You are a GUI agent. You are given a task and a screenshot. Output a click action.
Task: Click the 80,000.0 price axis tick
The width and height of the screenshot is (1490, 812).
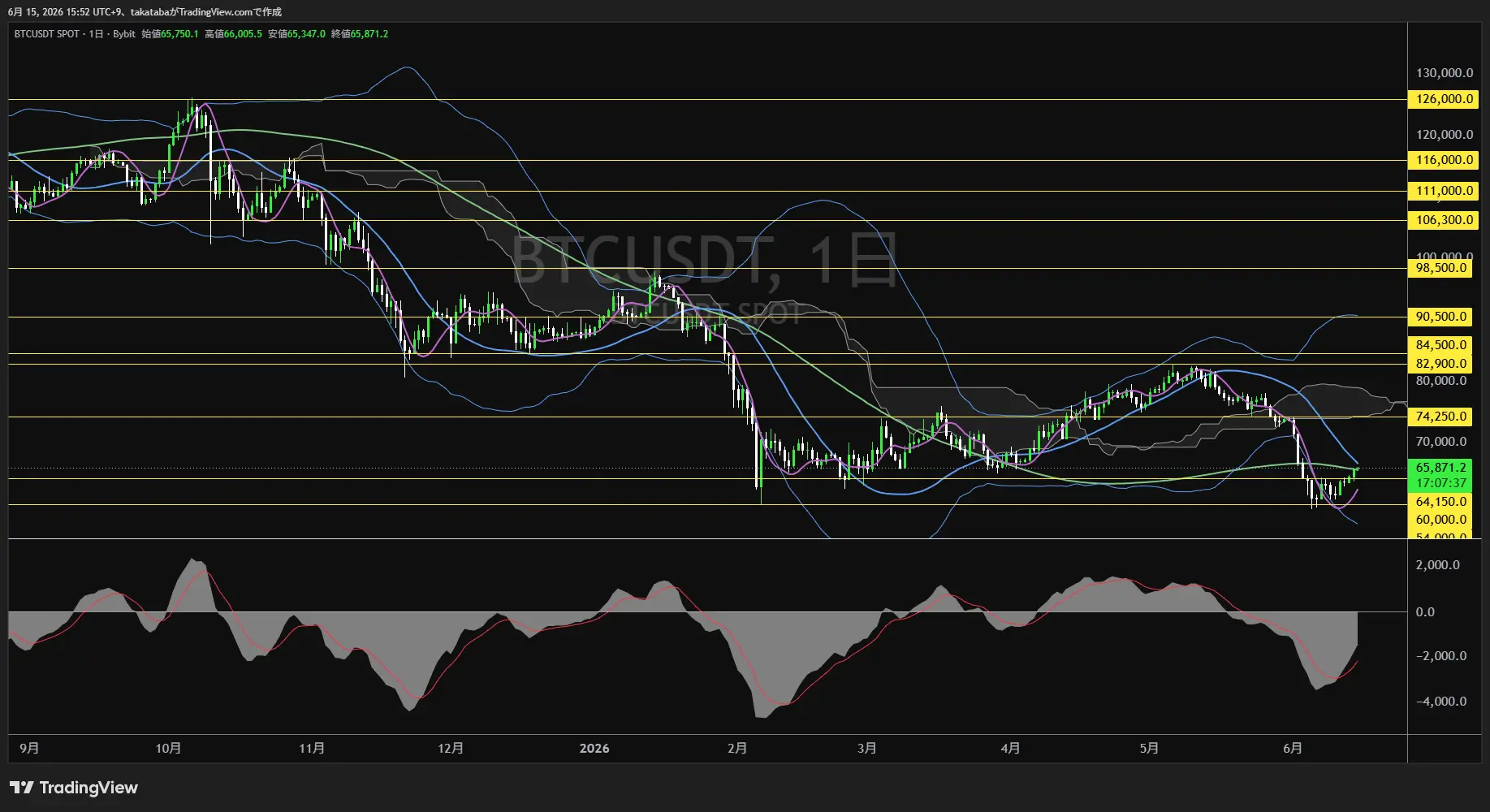click(1441, 381)
